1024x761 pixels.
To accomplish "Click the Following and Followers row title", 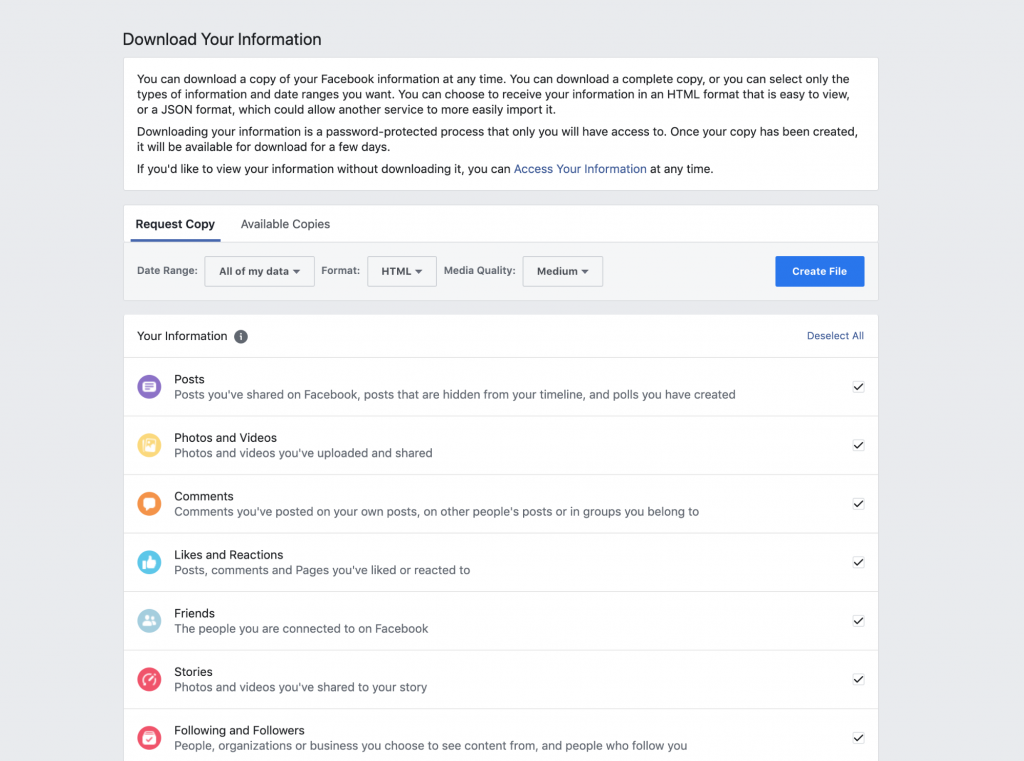I will pos(239,730).
